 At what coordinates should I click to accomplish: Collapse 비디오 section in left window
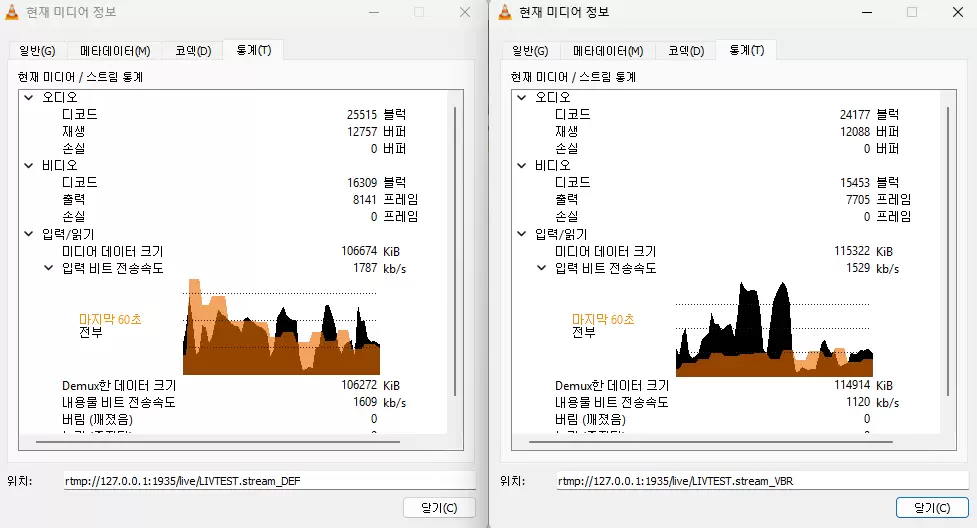29,165
